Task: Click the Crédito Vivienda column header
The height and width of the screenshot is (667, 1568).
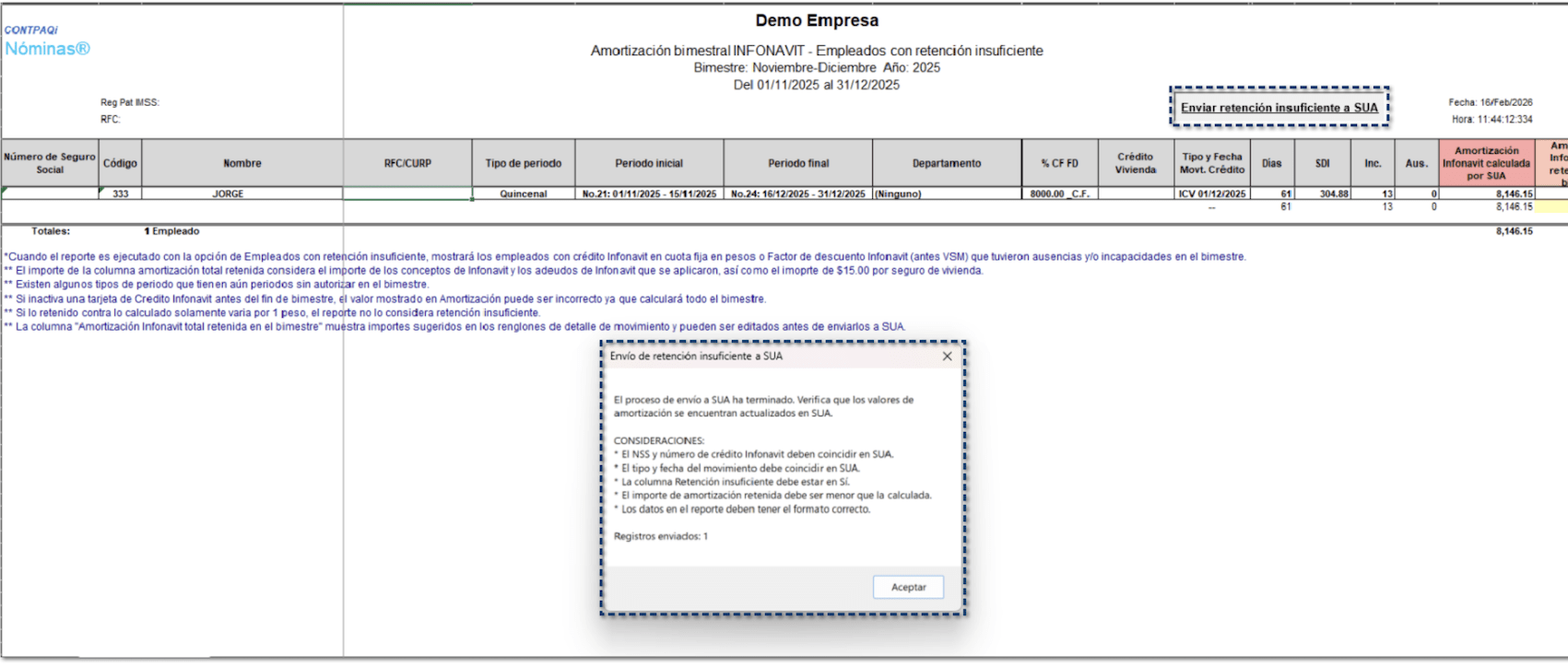Action: 1135,163
